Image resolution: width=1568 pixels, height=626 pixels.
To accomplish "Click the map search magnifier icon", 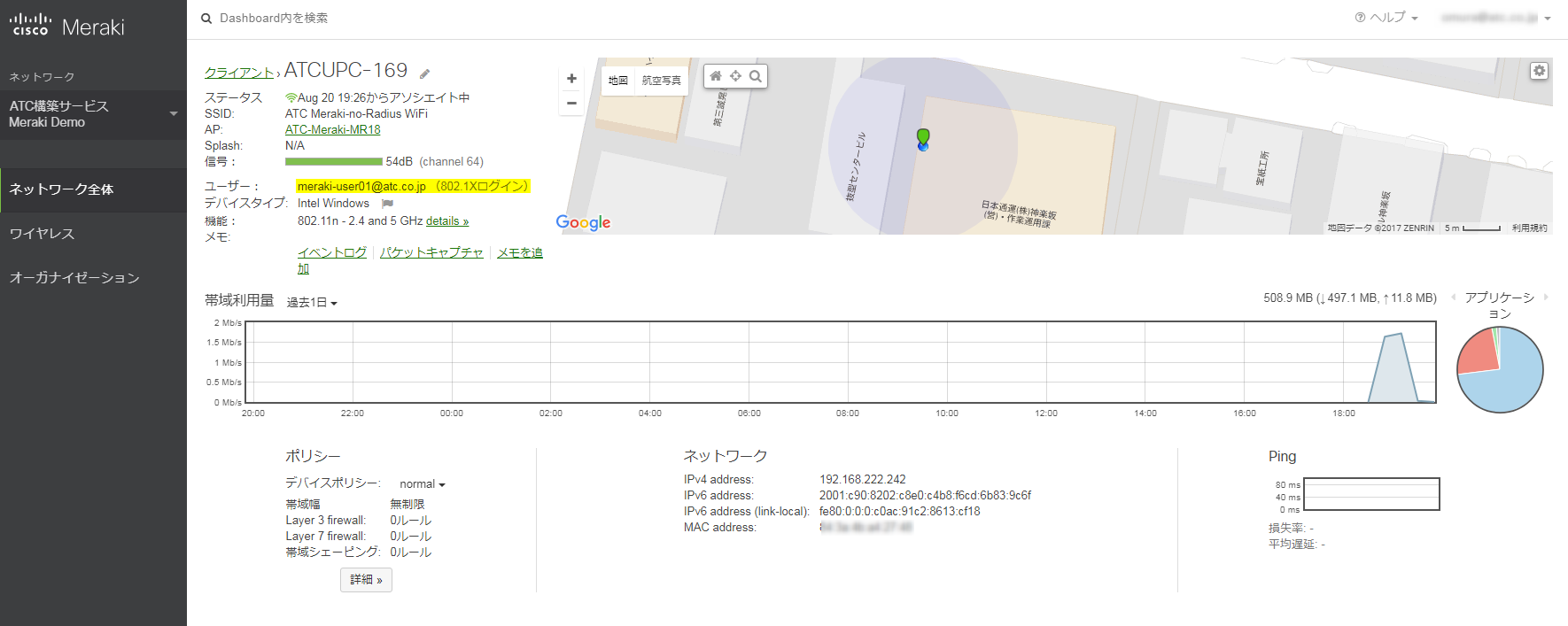I will (756, 76).
